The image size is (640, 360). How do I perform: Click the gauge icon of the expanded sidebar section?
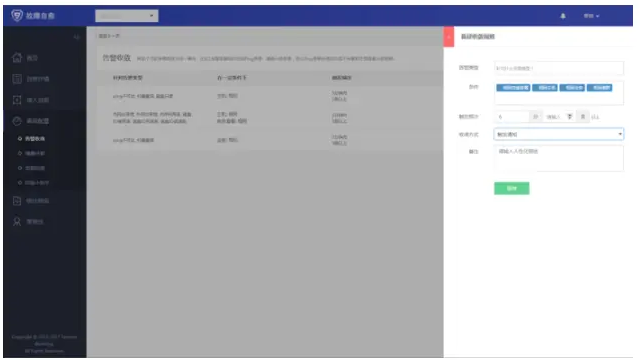17,121
